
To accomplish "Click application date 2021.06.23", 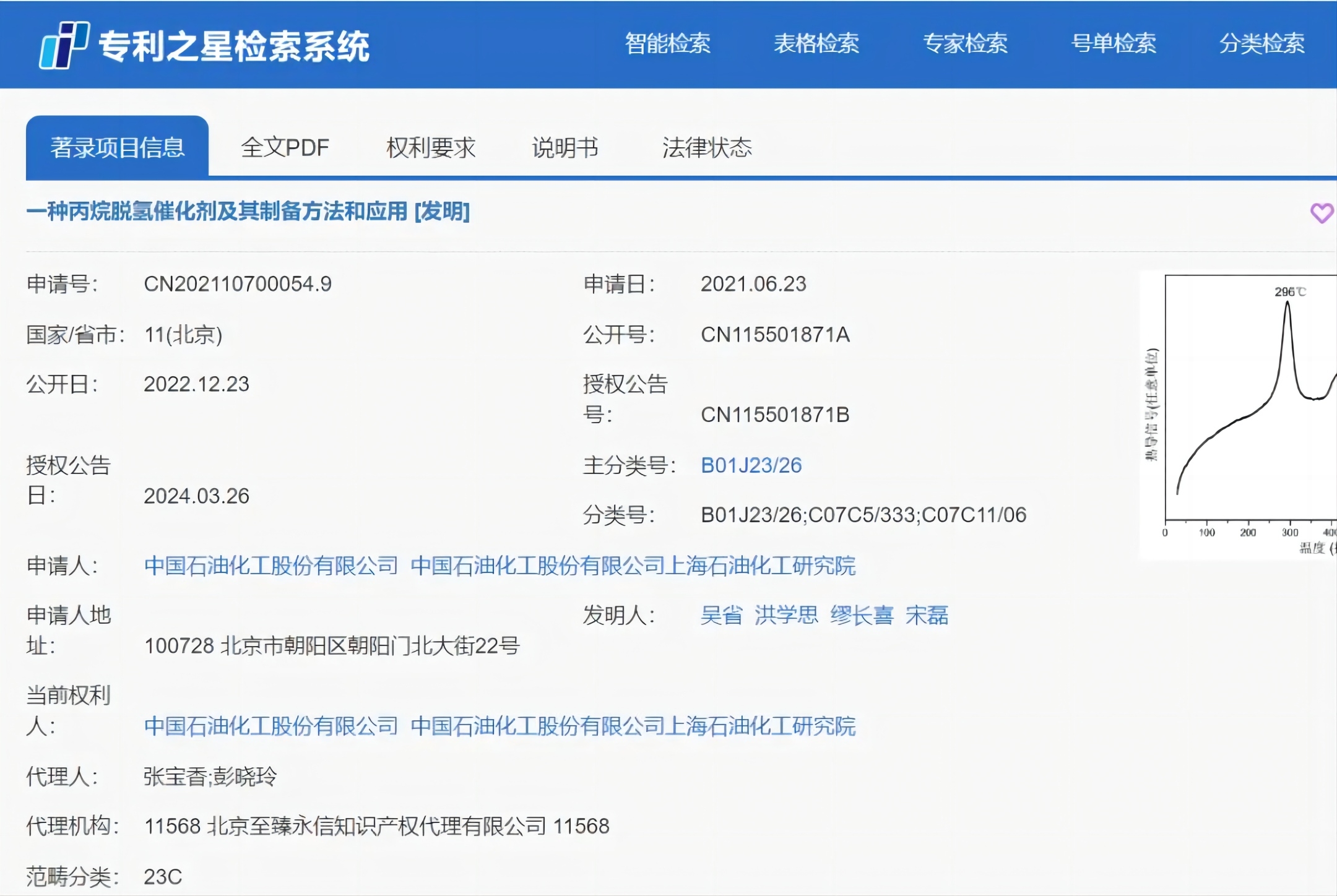I will [x=753, y=284].
